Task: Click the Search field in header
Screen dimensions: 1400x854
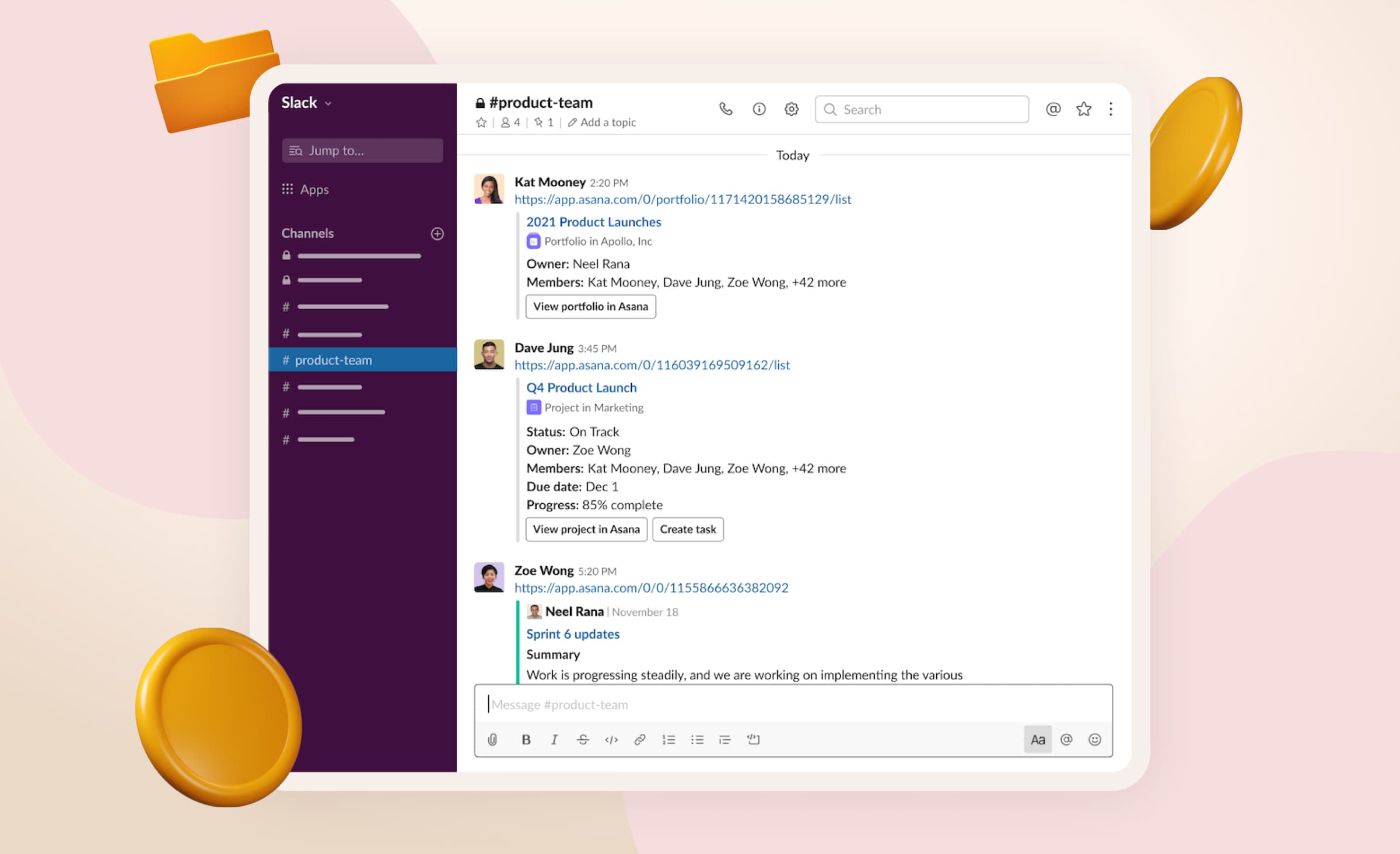Action: point(922,110)
